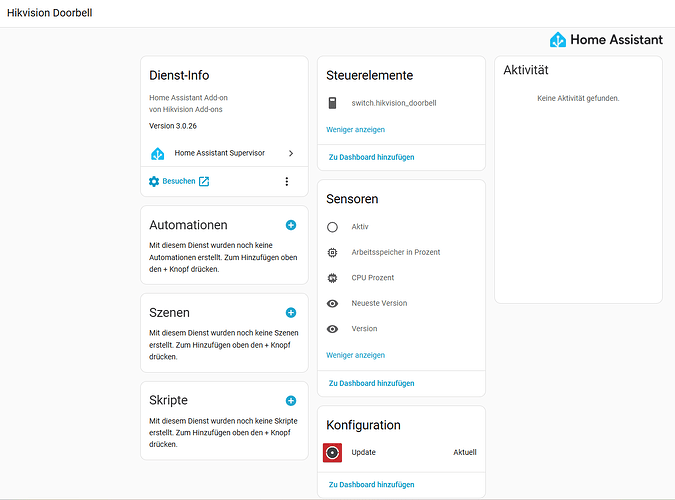Screen dimensions: 675x500
Task: Add Konfiguration to dashboard
Action: 372,484
